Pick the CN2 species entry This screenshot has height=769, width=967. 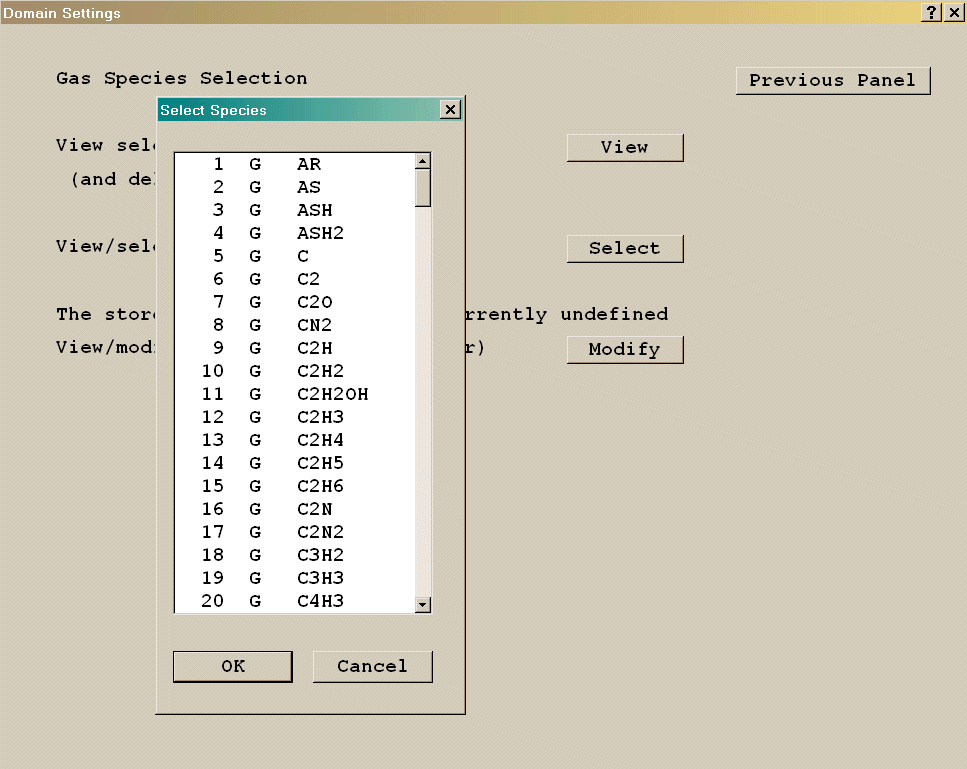click(314, 325)
